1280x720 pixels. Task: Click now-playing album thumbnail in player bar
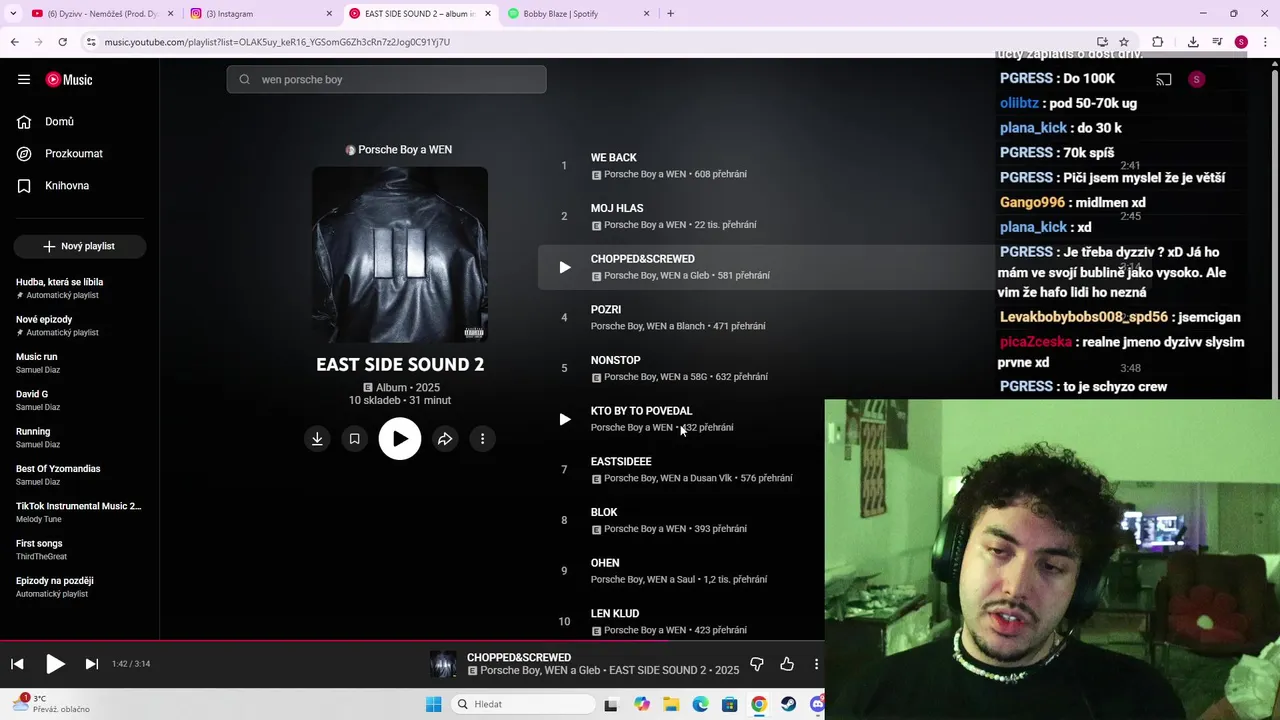tap(443, 664)
